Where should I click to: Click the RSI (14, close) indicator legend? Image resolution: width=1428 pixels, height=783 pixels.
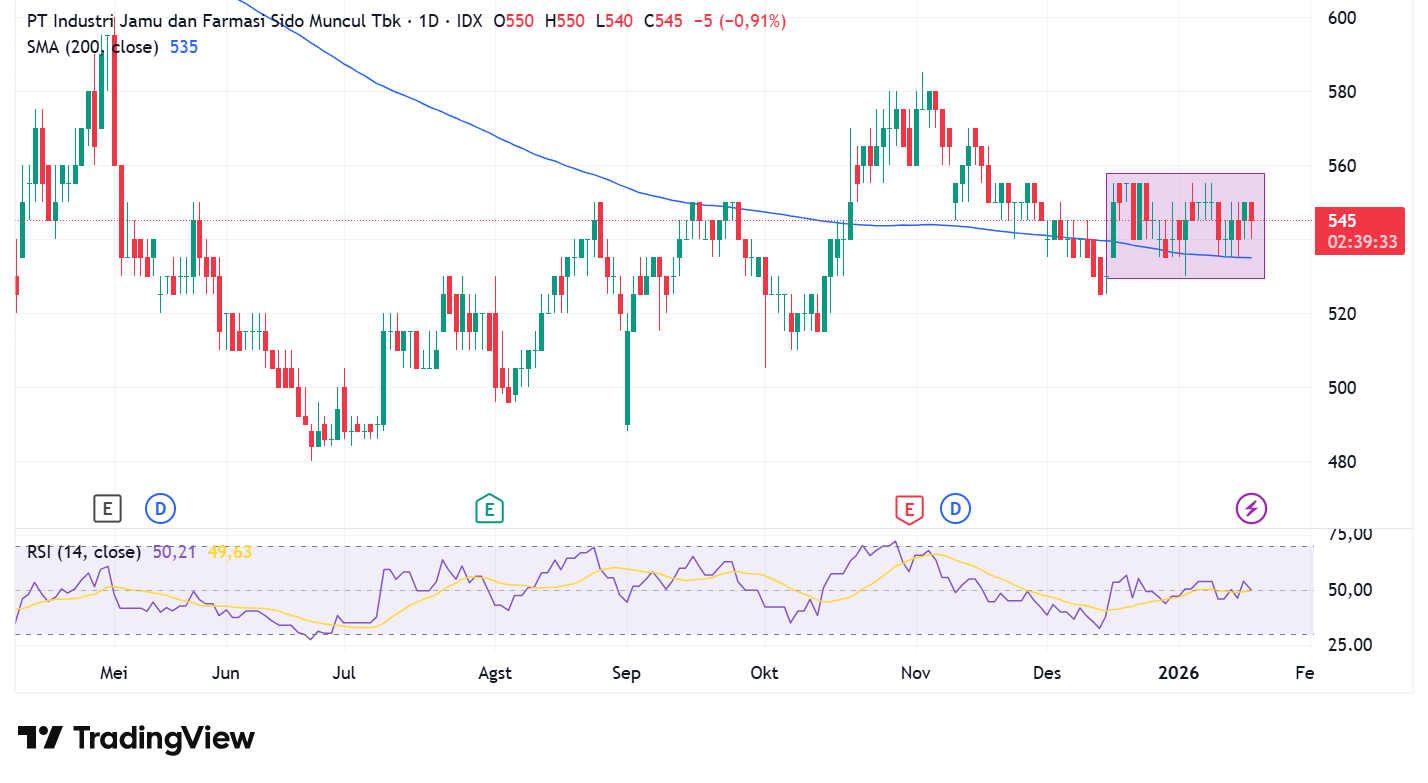[85, 550]
